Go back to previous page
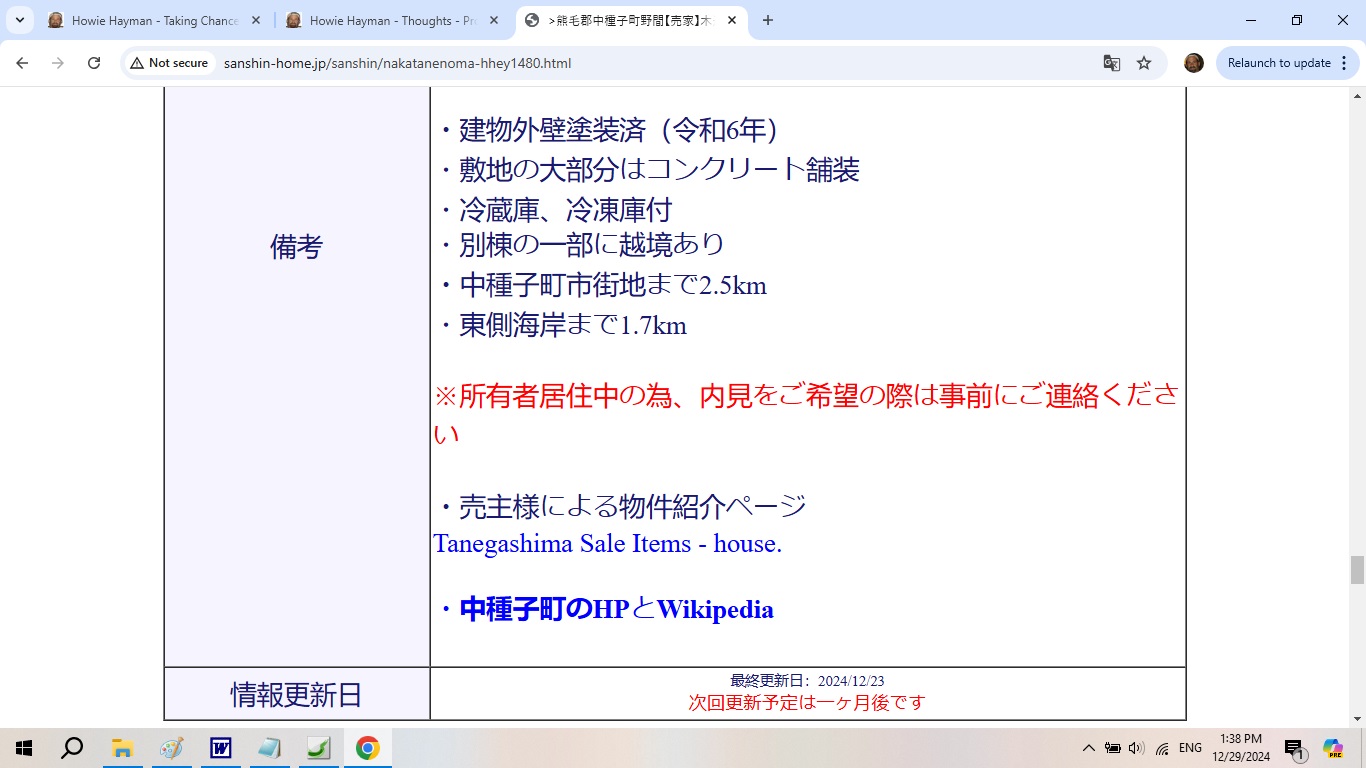The image size is (1366, 768). click(x=22, y=63)
